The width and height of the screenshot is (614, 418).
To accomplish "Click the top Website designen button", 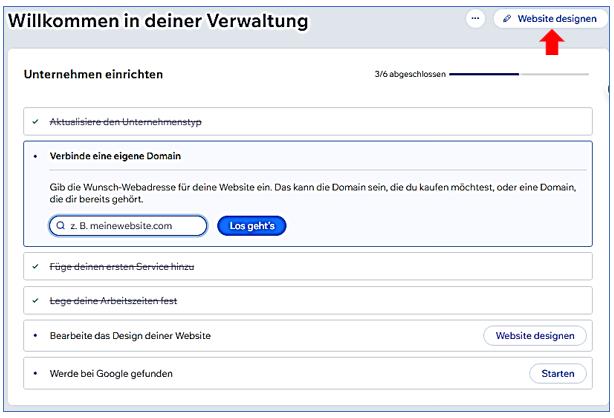I will (x=549, y=19).
